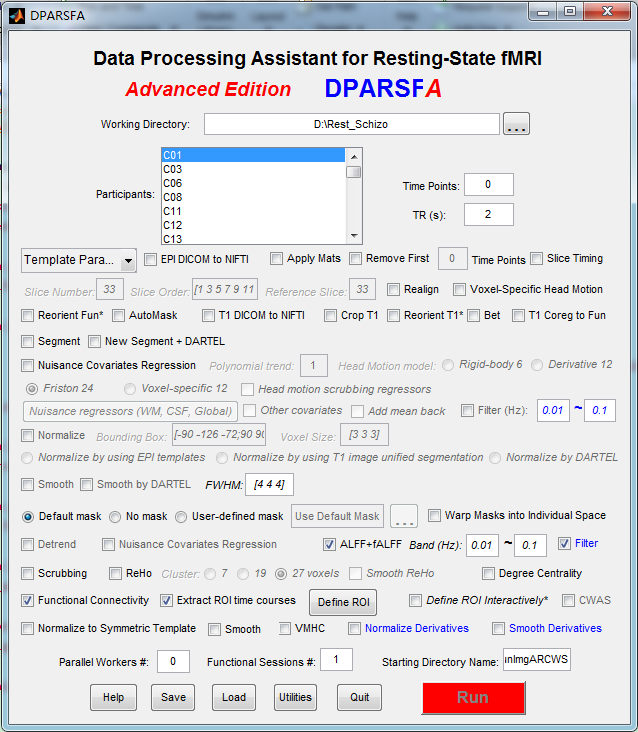Image resolution: width=638 pixels, height=732 pixels.
Task: Check Smooth Derivatives option
Action: [498, 629]
